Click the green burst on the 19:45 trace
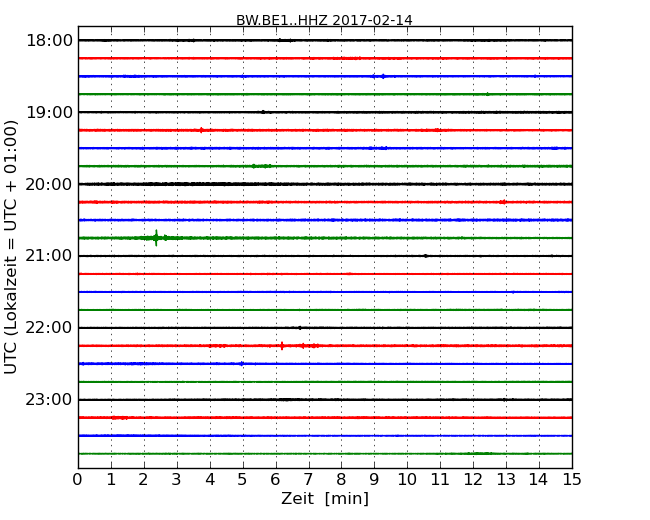 click(262, 166)
